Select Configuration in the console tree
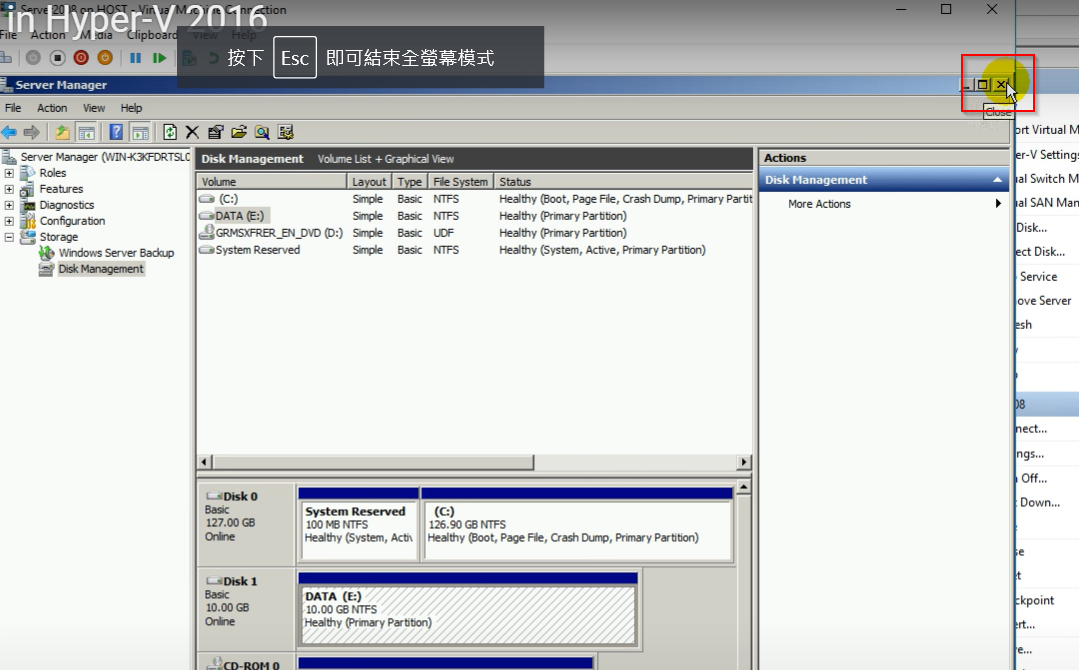 72,221
